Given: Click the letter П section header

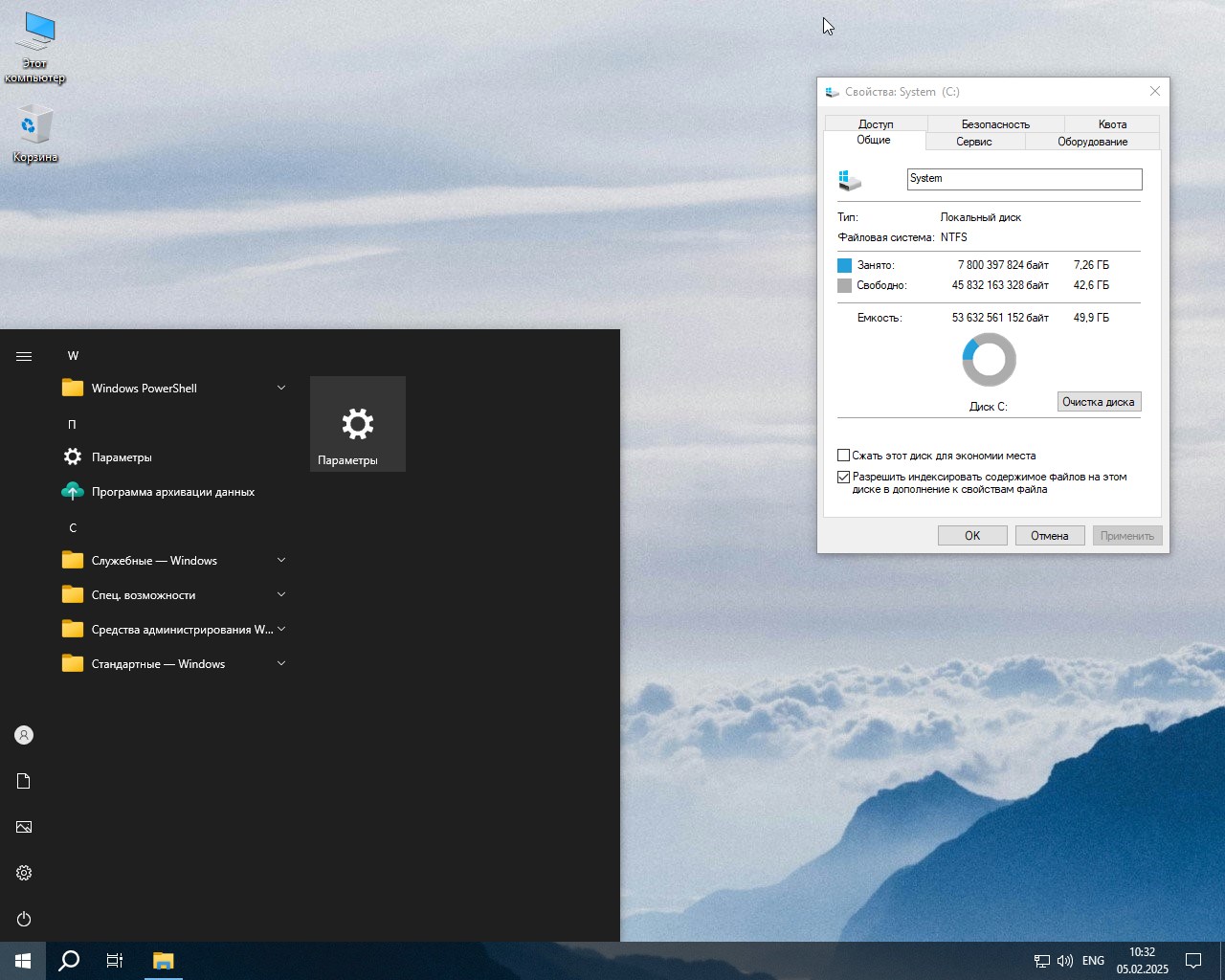Looking at the screenshot, I should point(72,424).
